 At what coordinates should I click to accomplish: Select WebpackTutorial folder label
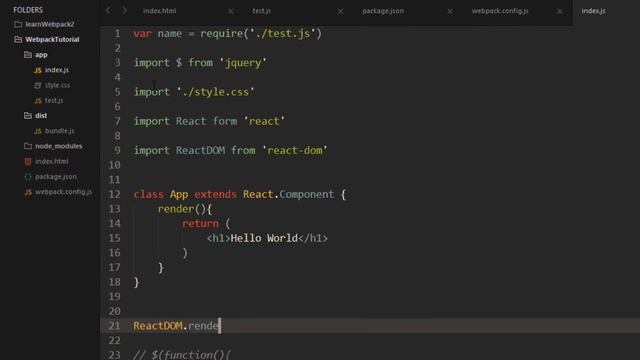point(52,39)
